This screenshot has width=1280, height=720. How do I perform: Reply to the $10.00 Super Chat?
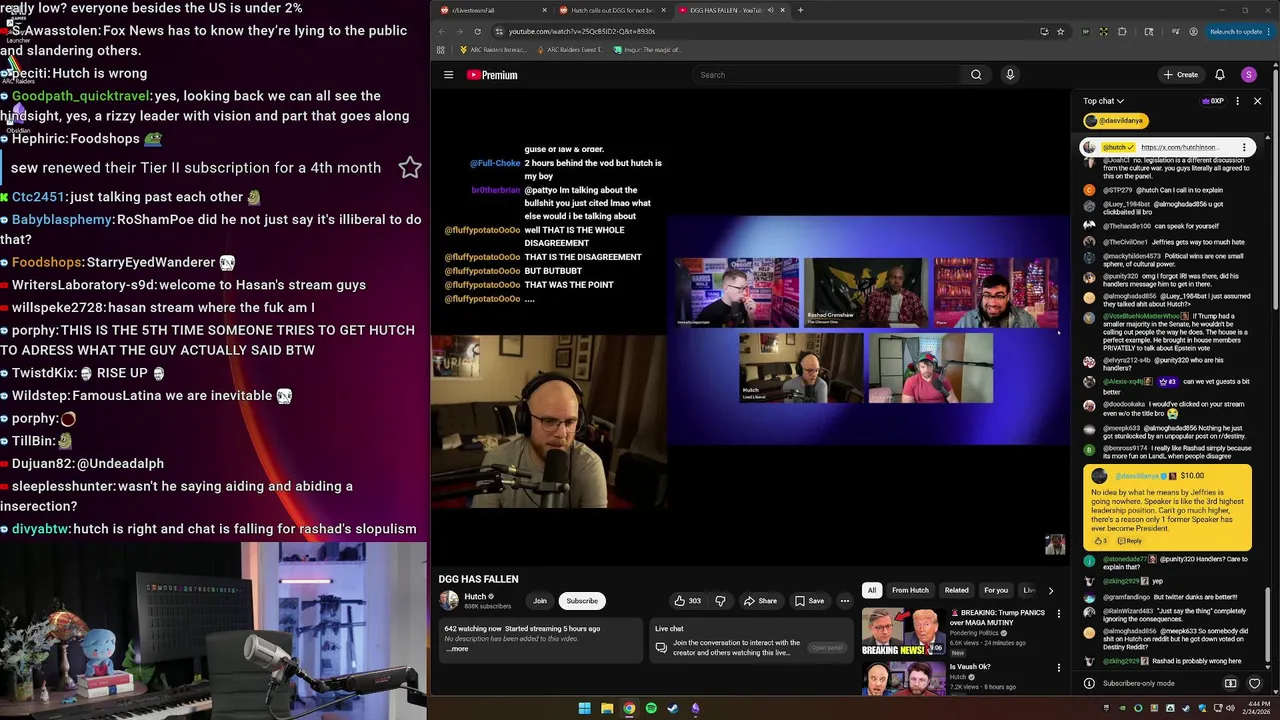click(x=1130, y=541)
